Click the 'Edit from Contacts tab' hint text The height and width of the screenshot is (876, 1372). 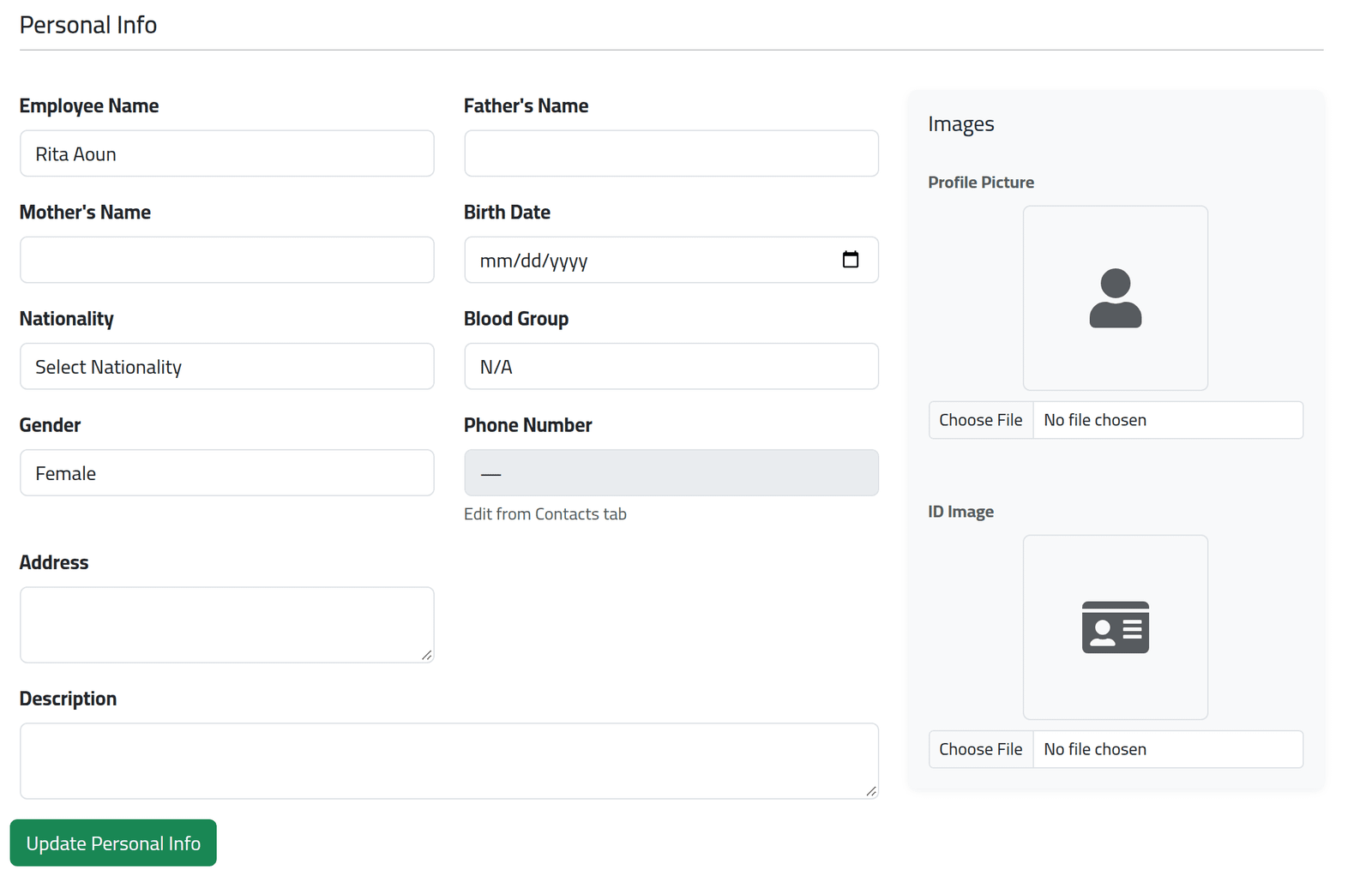(545, 514)
